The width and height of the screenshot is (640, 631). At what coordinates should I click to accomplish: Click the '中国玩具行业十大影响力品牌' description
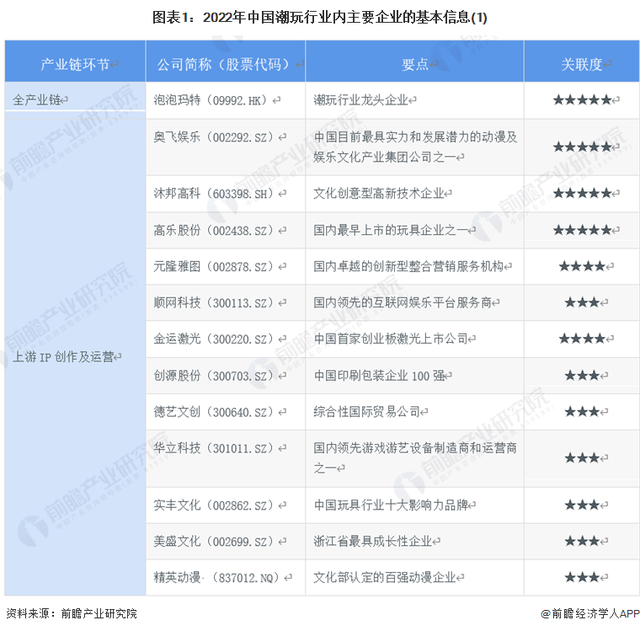391,505
